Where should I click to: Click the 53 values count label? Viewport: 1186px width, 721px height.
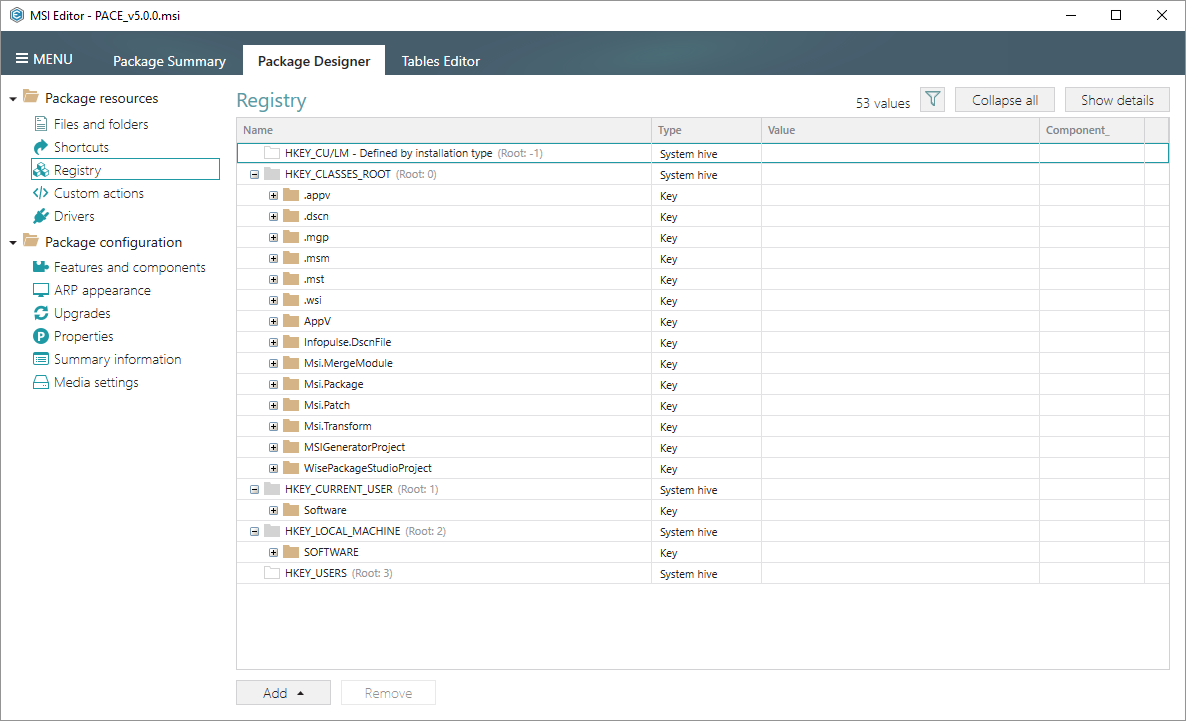883,103
